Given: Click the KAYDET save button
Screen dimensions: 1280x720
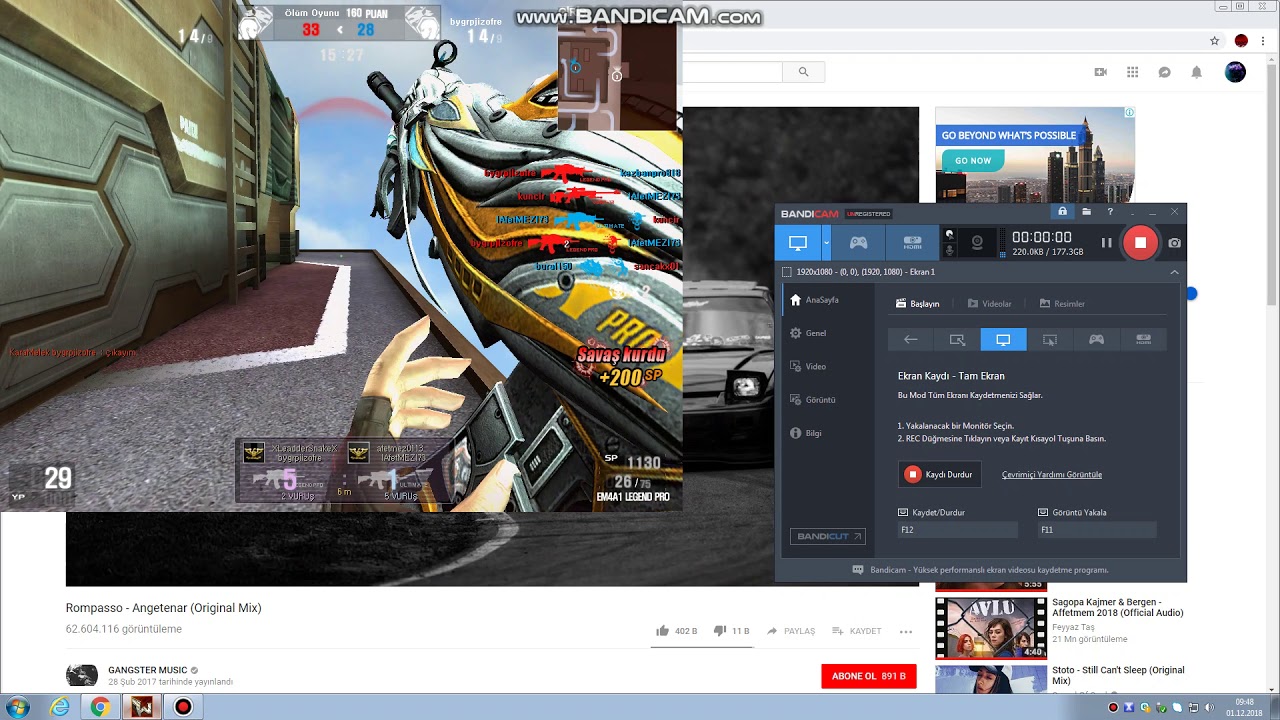Looking at the screenshot, I should [x=856, y=631].
